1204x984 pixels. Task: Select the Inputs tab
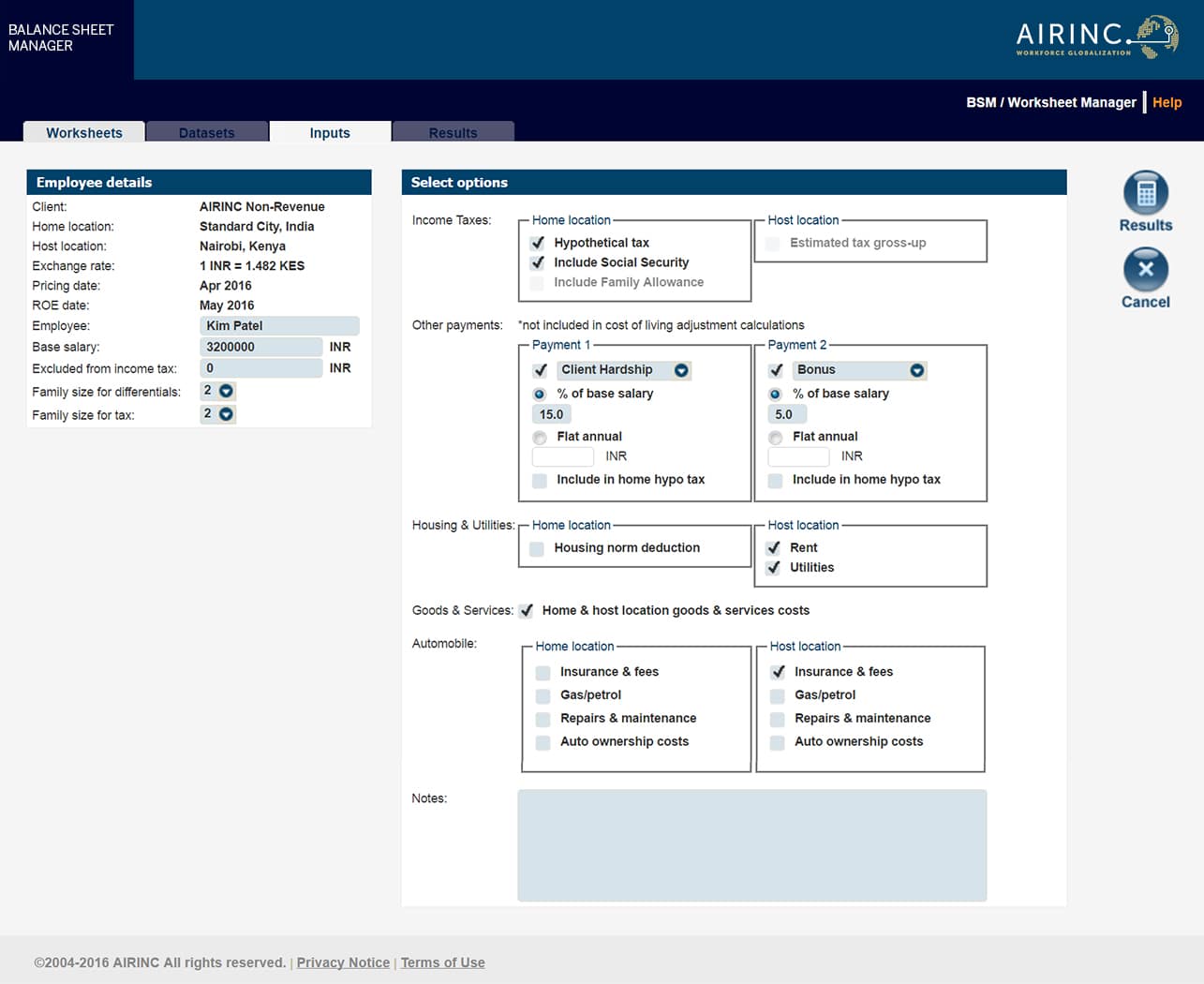point(330,132)
